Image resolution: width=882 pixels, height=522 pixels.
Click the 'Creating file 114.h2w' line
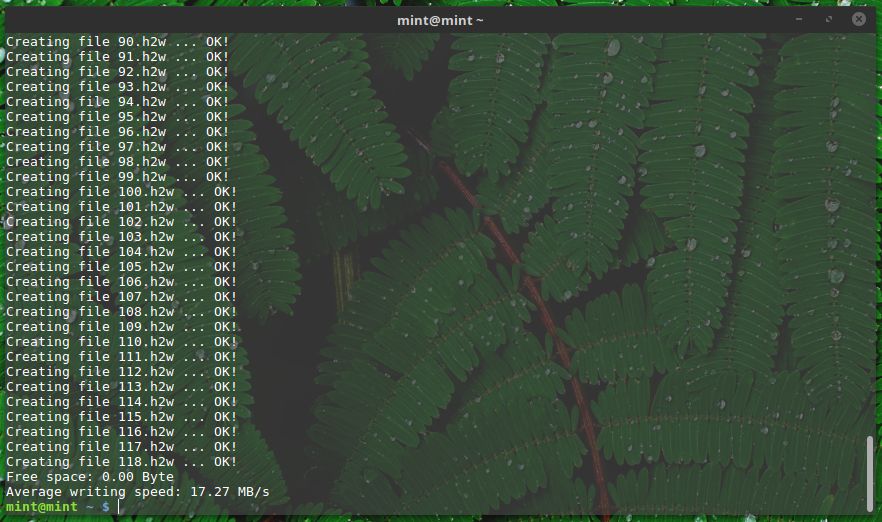[x=122, y=402]
